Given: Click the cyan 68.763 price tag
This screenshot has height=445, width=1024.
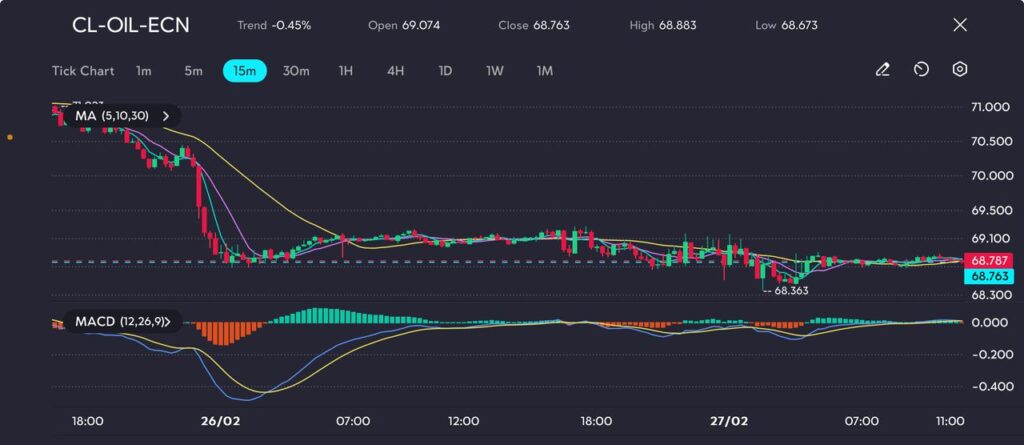Looking at the screenshot, I should coord(989,275).
